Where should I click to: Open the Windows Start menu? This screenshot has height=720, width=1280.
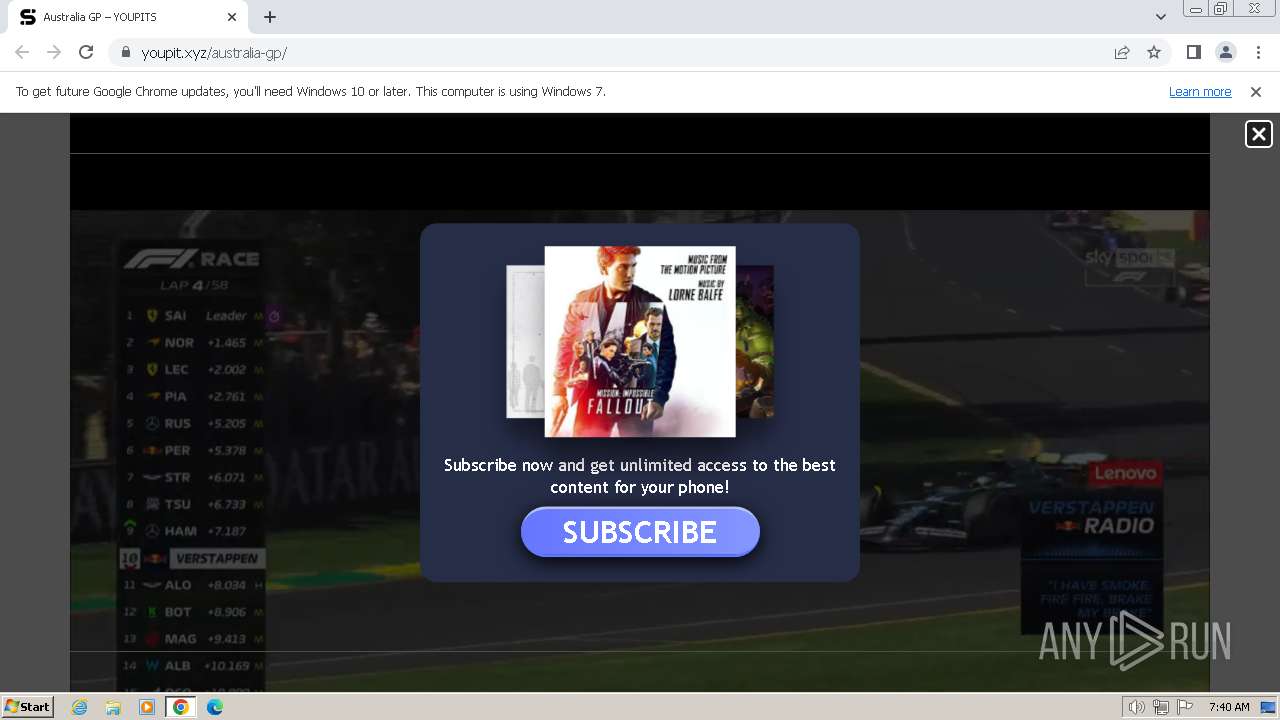point(27,706)
